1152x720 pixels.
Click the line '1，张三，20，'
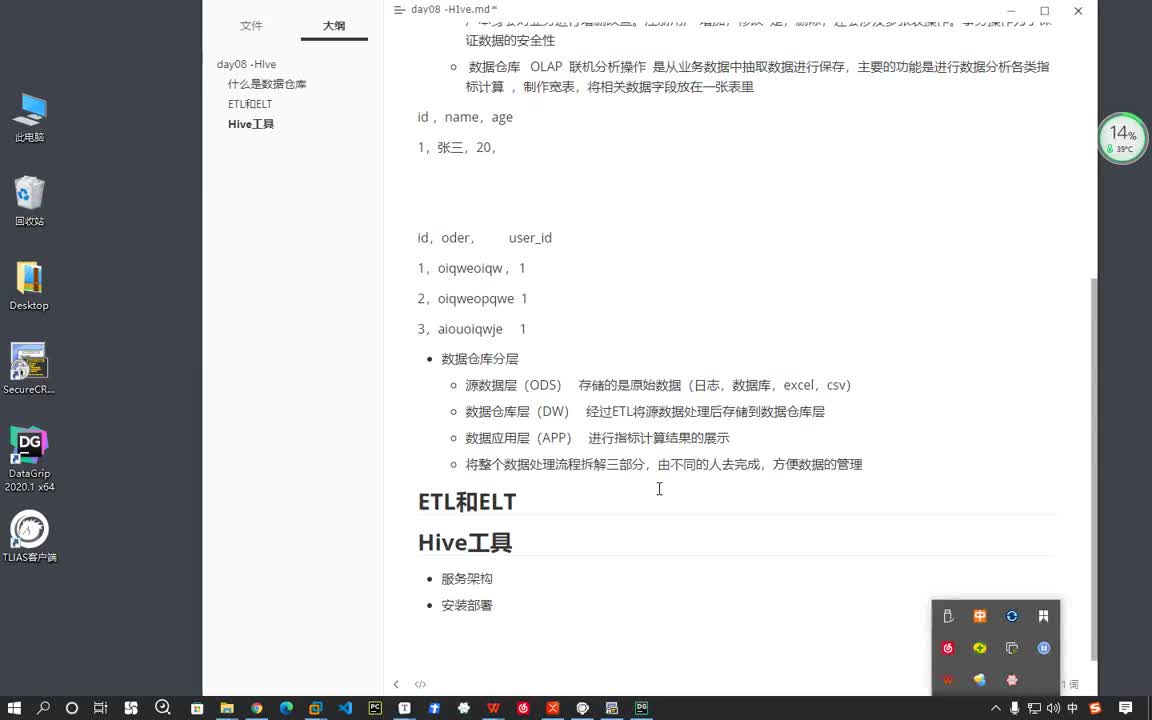(x=457, y=147)
